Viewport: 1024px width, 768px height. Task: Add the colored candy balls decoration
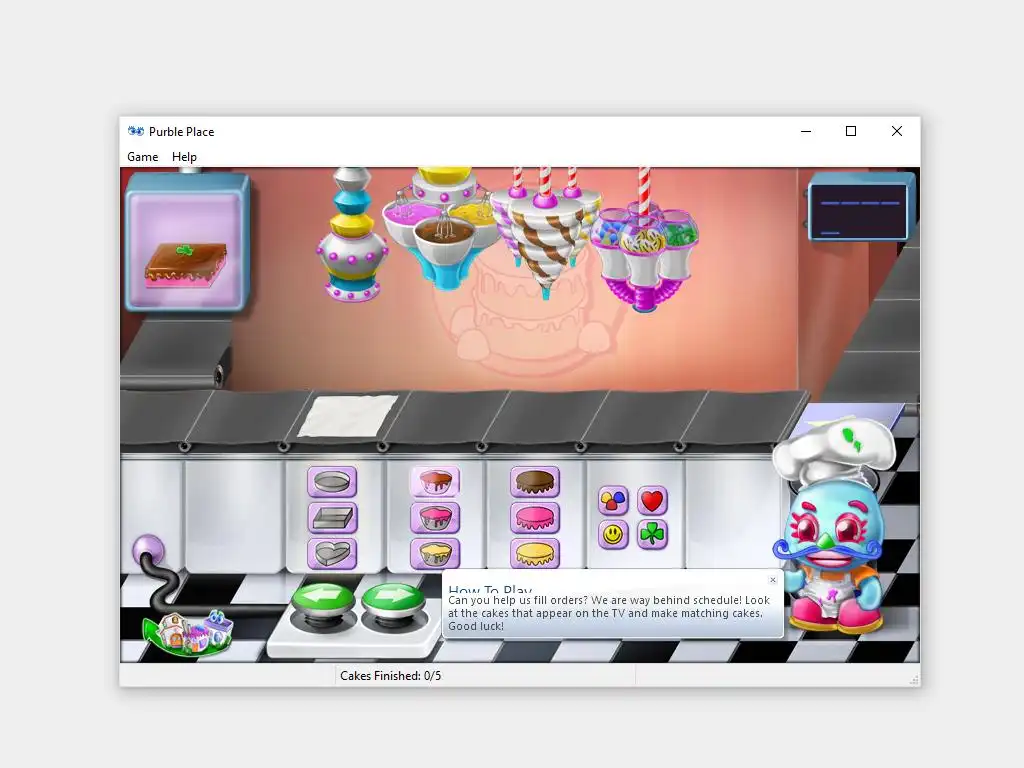(x=613, y=501)
